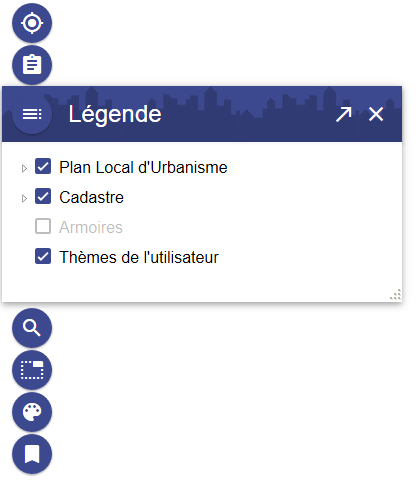Screen dimensions: 418x486
Task: Close the Légende panel
Action: [x=376, y=114]
